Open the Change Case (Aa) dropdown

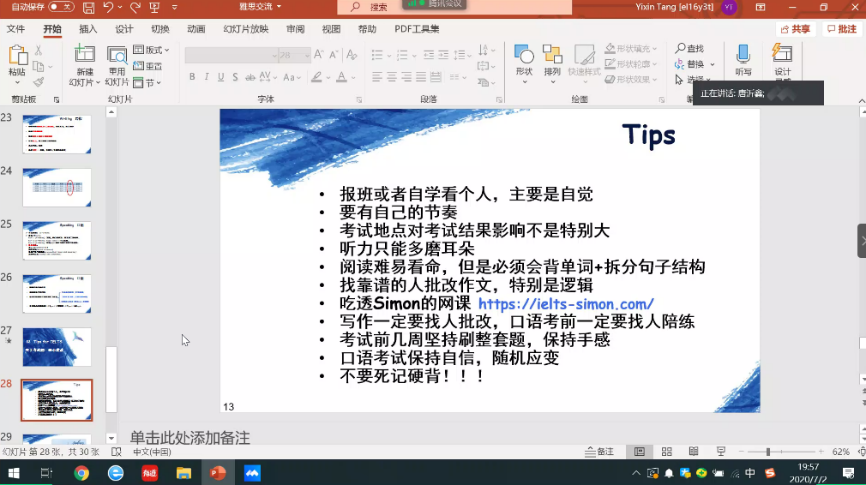292,77
